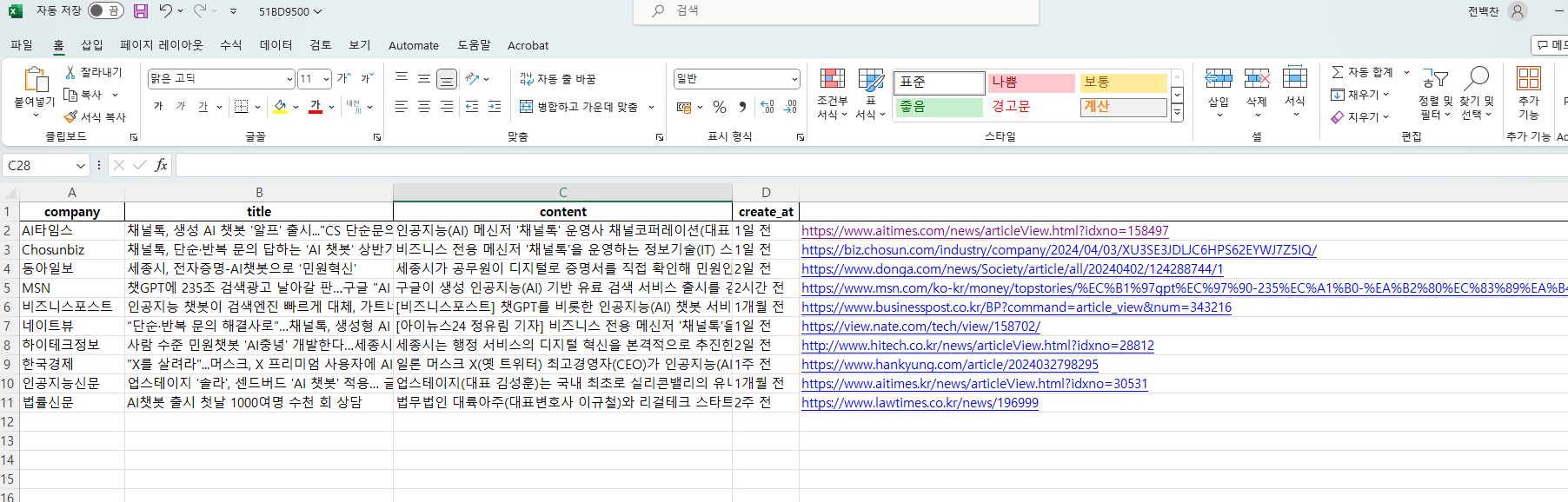Screen dimensions: 1568x502
Task: Open the file name dropdown 51BD9500
Action: 290,11
